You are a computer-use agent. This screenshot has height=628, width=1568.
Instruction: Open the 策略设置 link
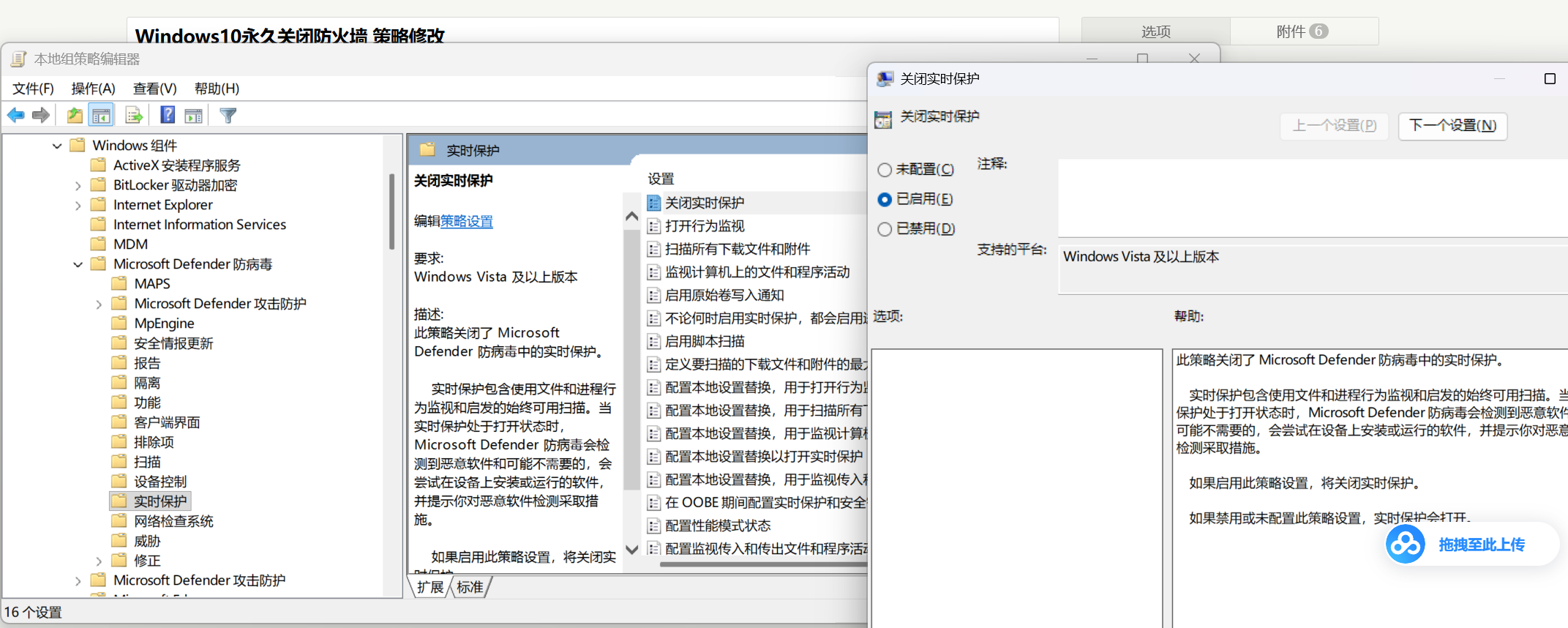point(467,221)
